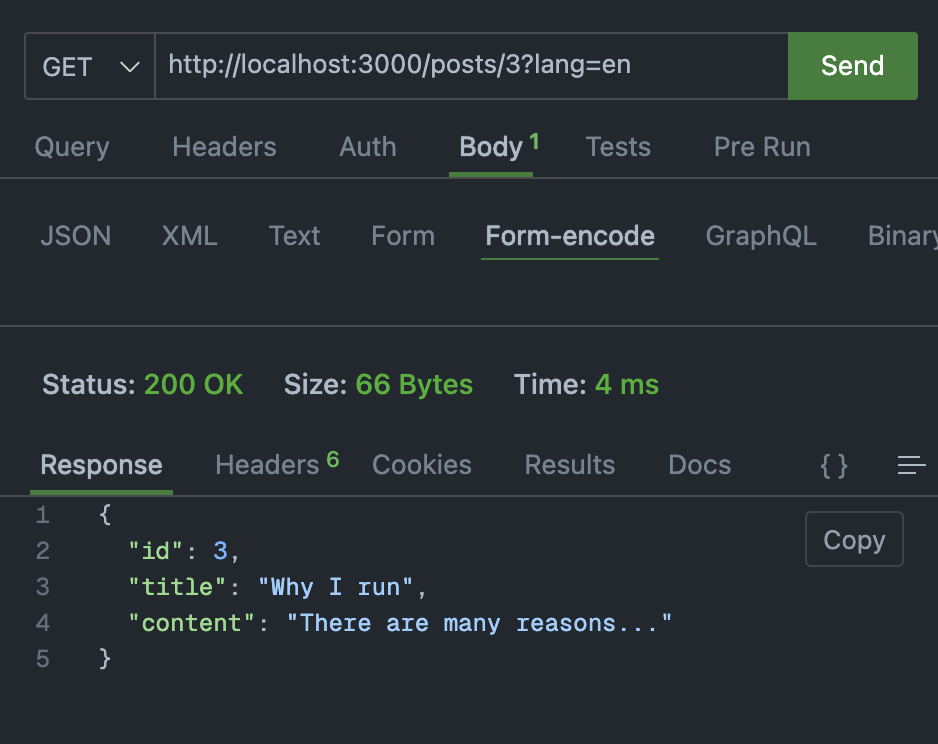Screen dimensions: 938x744
Task: Choose the XML body format
Action: click(189, 236)
